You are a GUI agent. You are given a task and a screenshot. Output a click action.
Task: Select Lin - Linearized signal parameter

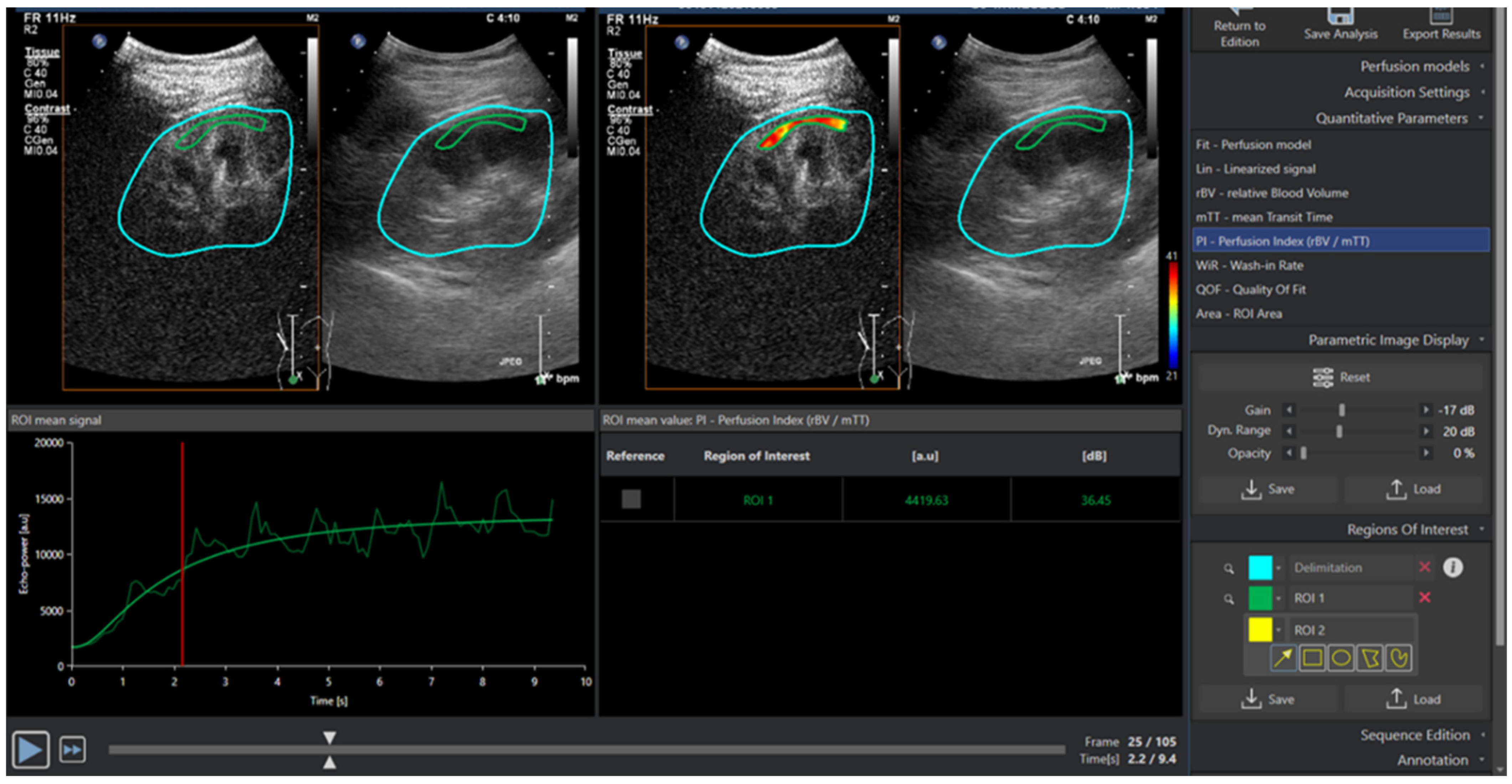coord(1341,169)
